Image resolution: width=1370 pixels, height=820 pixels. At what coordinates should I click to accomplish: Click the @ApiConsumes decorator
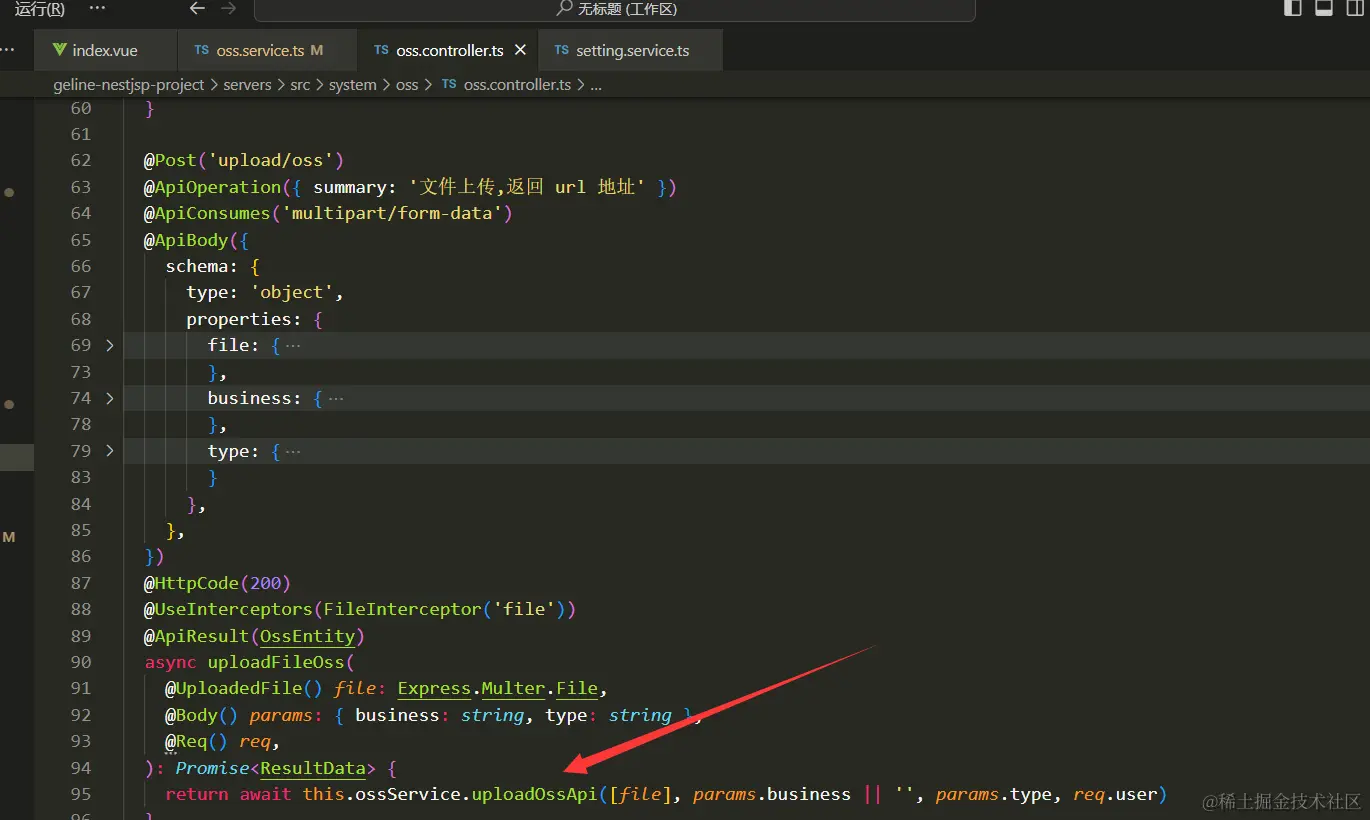[208, 213]
